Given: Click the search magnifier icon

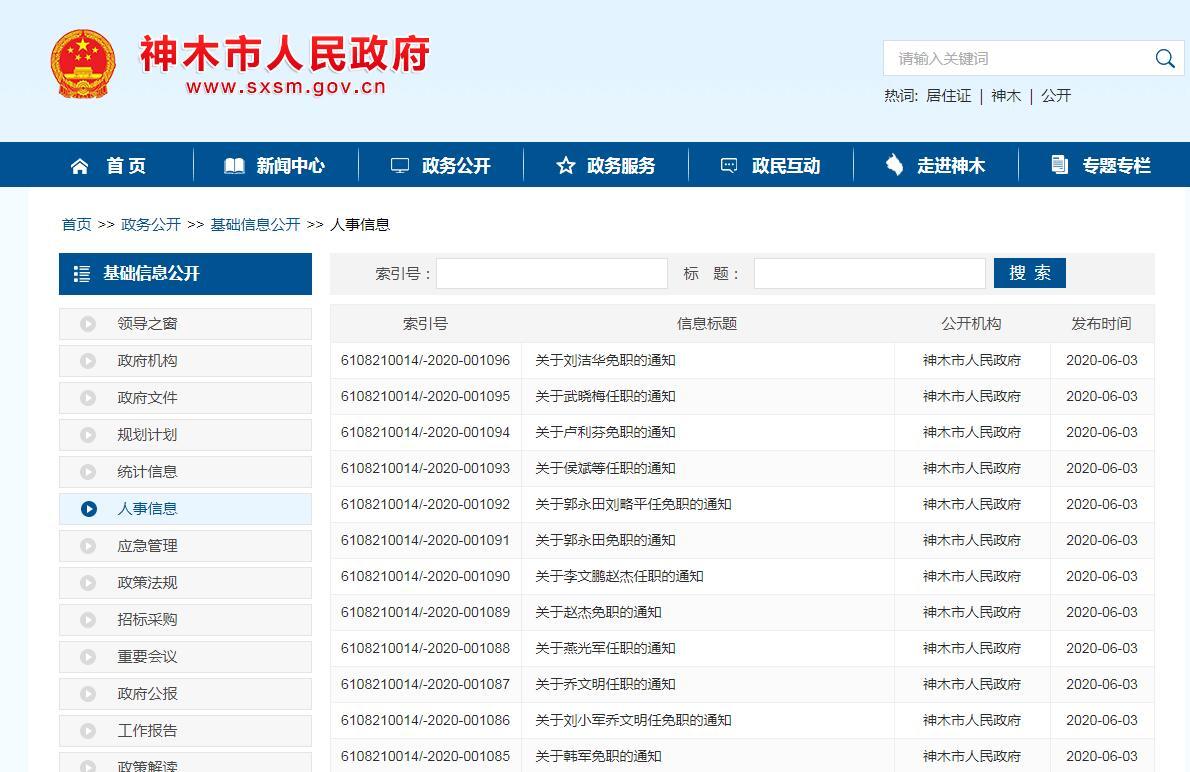Looking at the screenshot, I should 1165,58.
